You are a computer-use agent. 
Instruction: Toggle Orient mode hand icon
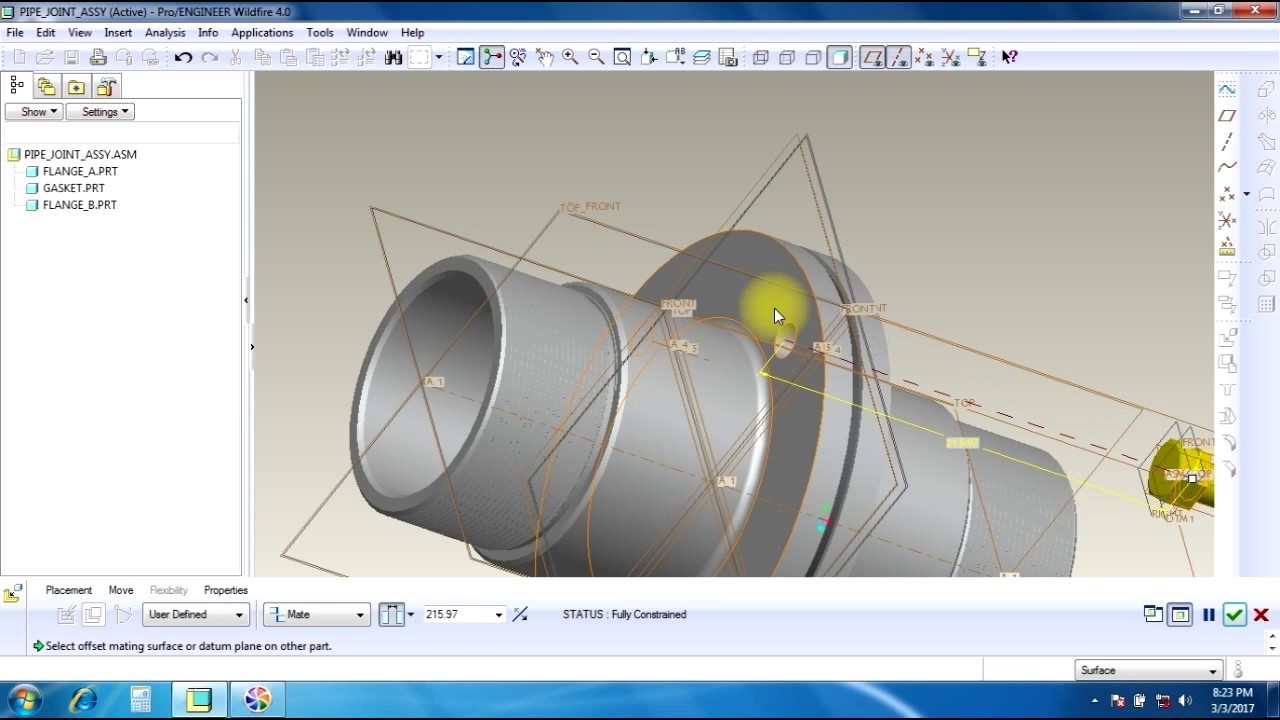pyautogui.click(x=544, y=57)
